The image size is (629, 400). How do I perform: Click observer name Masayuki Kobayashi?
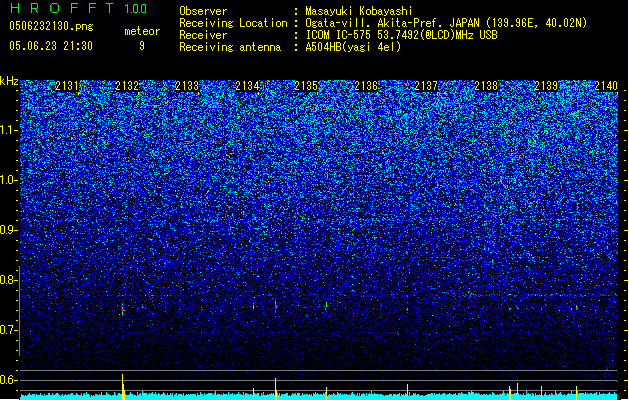(358, 11)
